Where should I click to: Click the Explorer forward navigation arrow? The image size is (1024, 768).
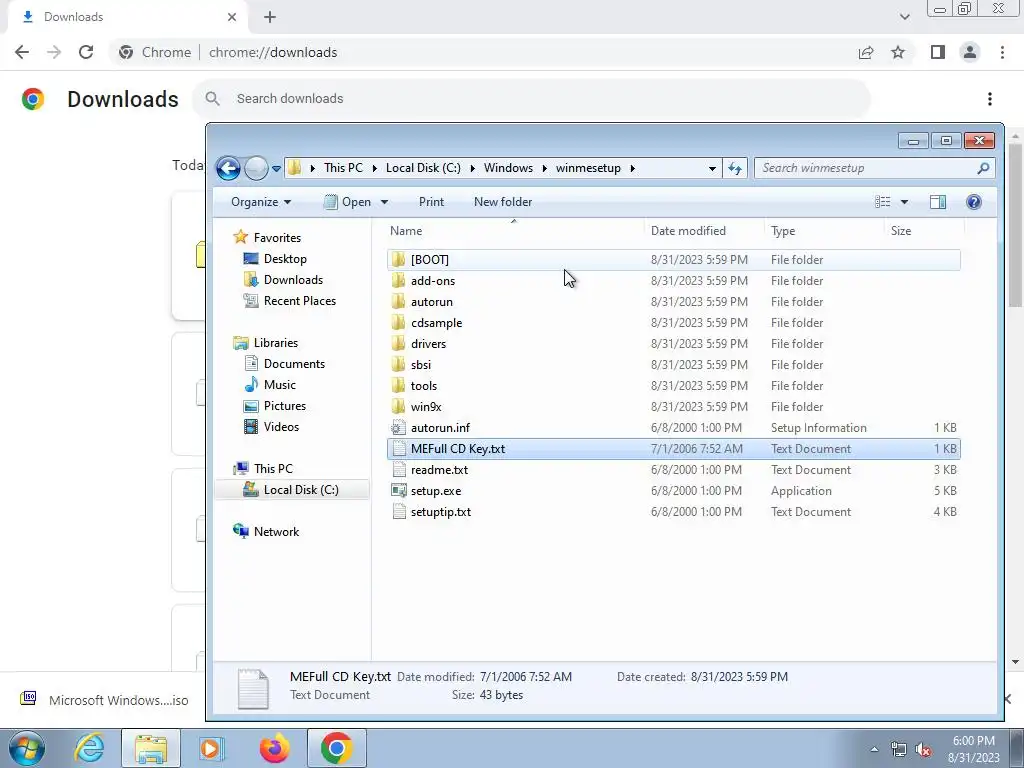pos(256,168)
